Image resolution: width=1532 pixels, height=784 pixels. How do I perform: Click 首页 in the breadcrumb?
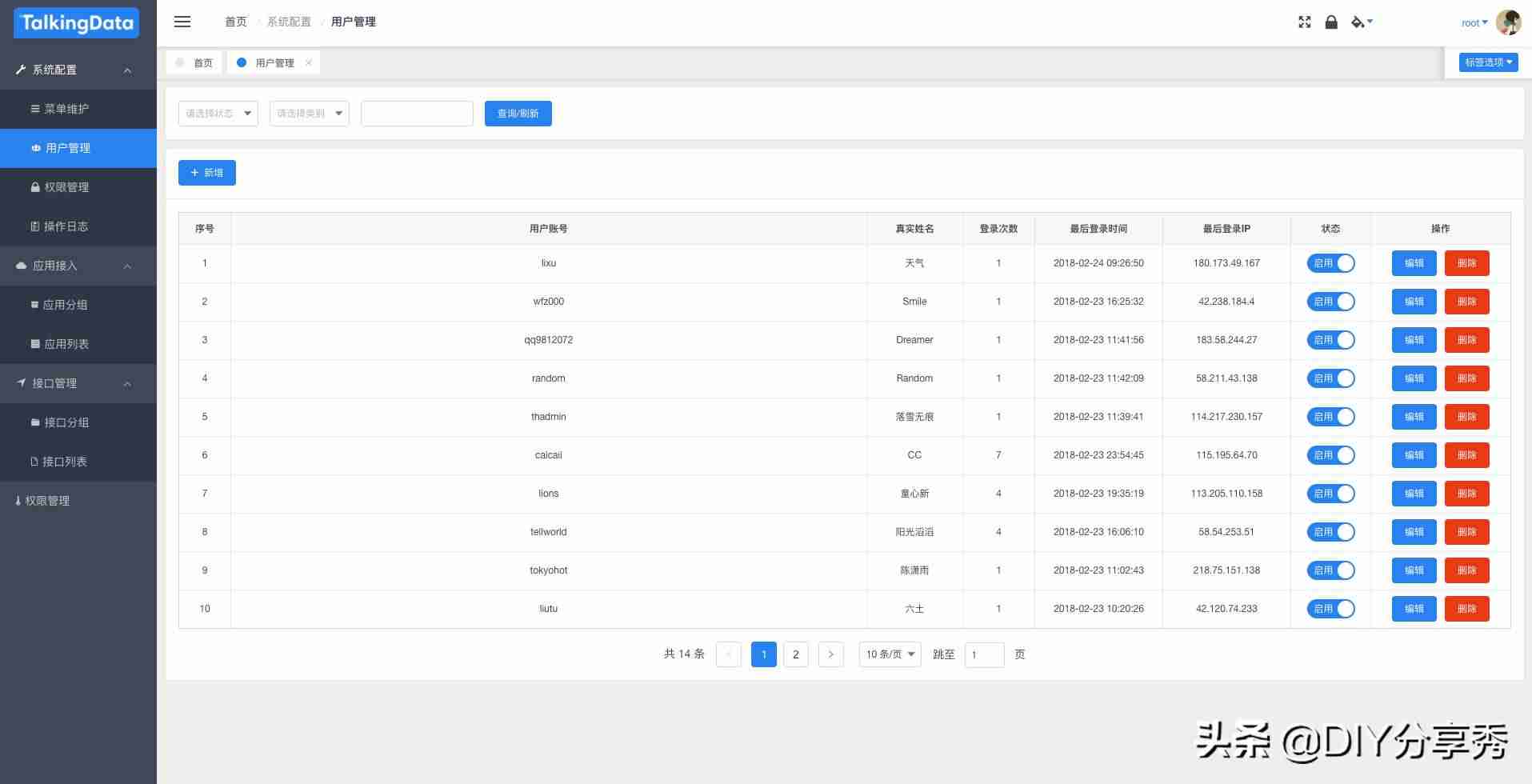(x=236, y=22)
